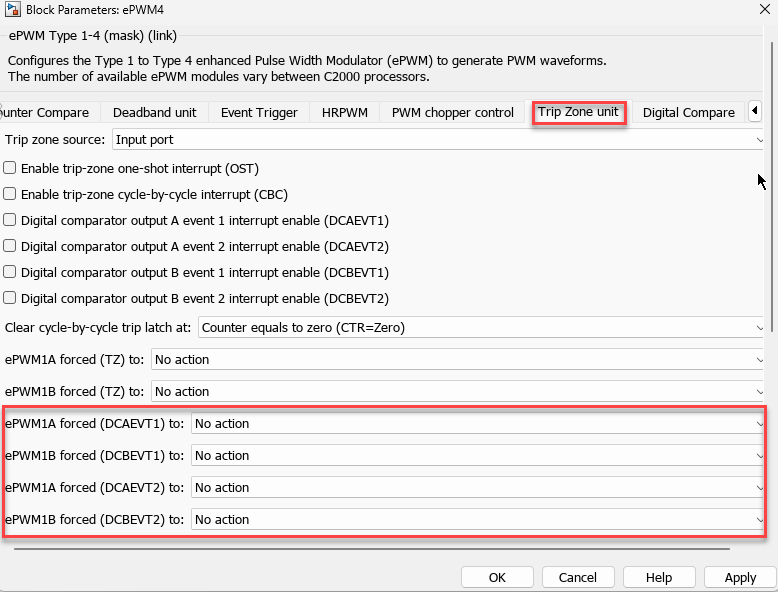The width and height of the screenshot is (778, 592).
Task: Open the Event Trigger tab
Action: coord(259,113)
